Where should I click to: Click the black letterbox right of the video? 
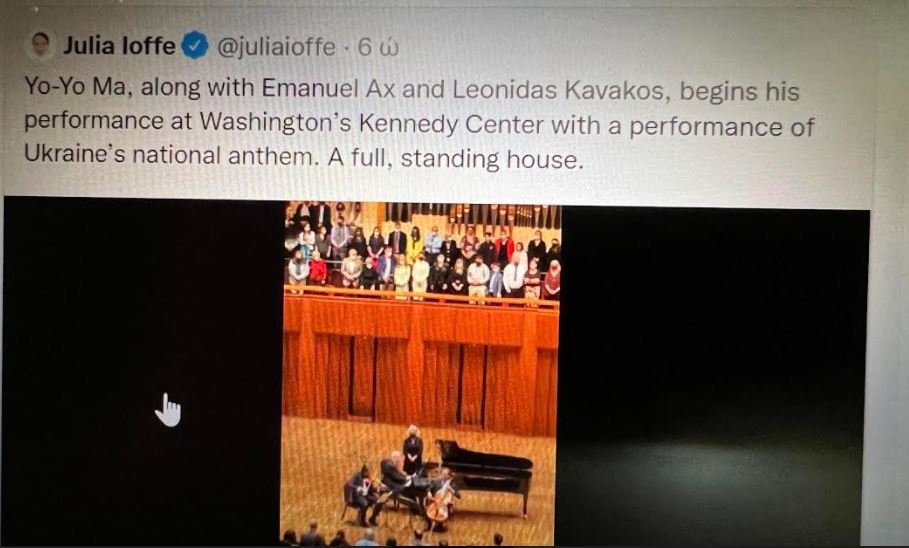(713, 377)
